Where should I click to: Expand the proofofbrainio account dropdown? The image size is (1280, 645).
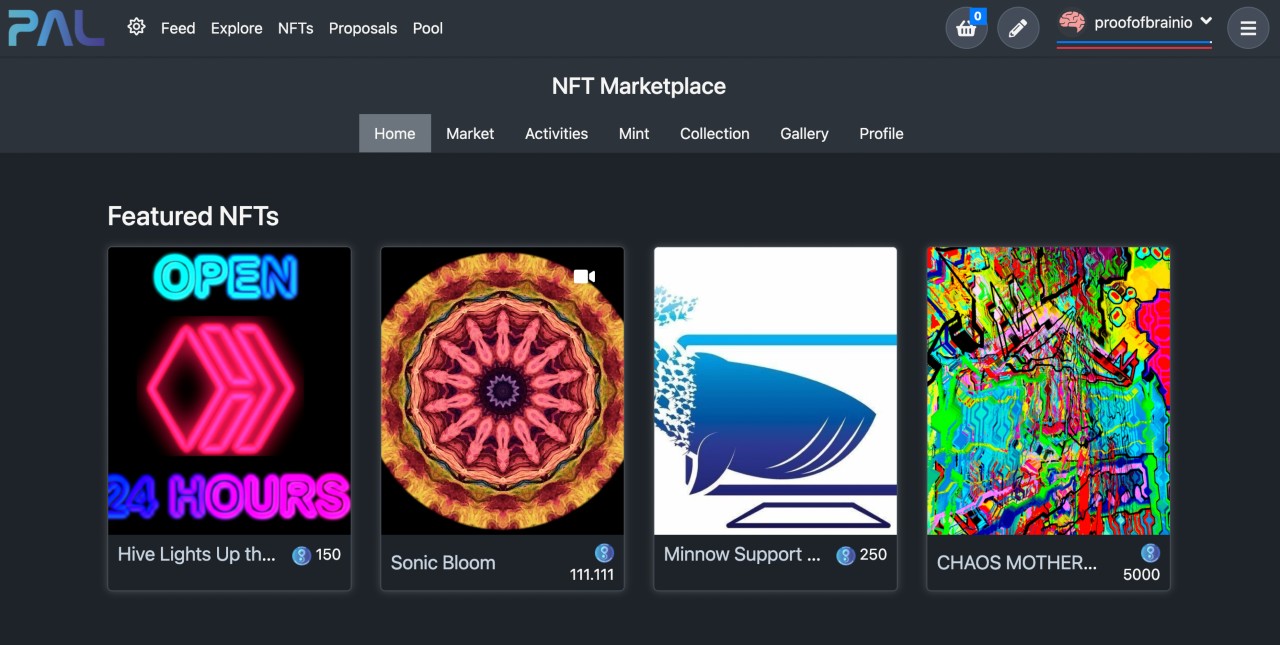(x=1206, y=21)
